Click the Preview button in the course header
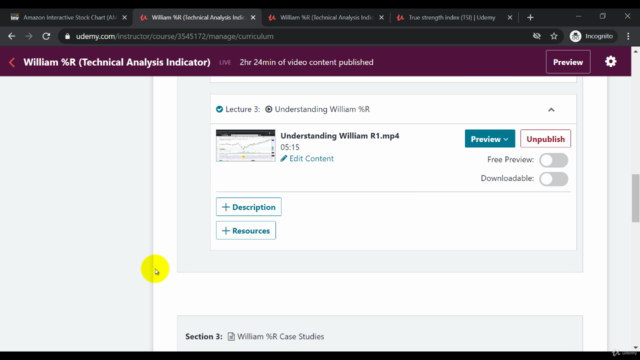 (568, 62)
